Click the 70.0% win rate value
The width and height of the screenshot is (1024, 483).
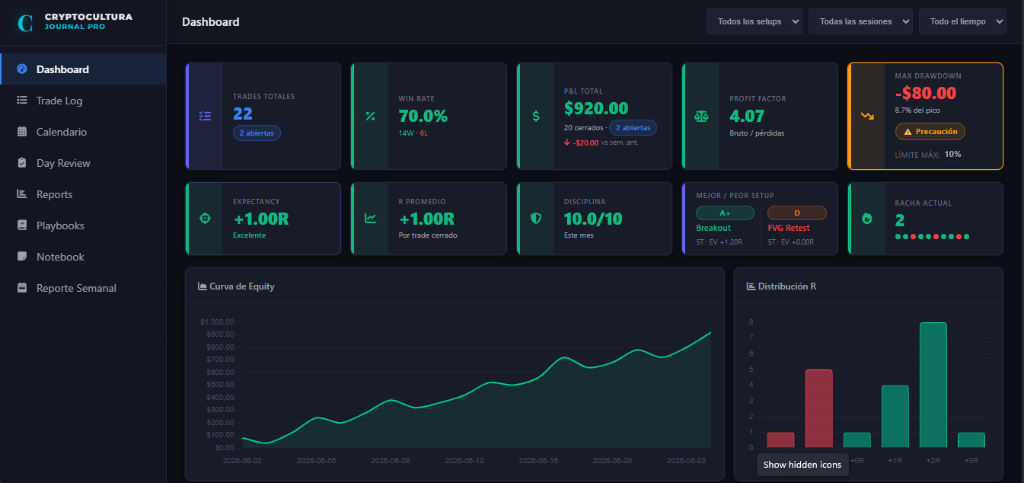tap(423, 116)
